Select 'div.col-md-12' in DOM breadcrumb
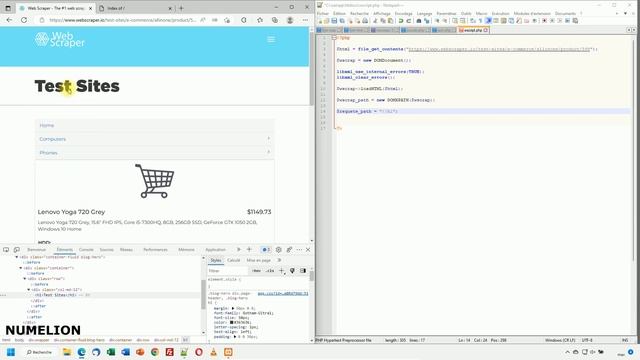The image size is (640, 360). pos(166,340)
